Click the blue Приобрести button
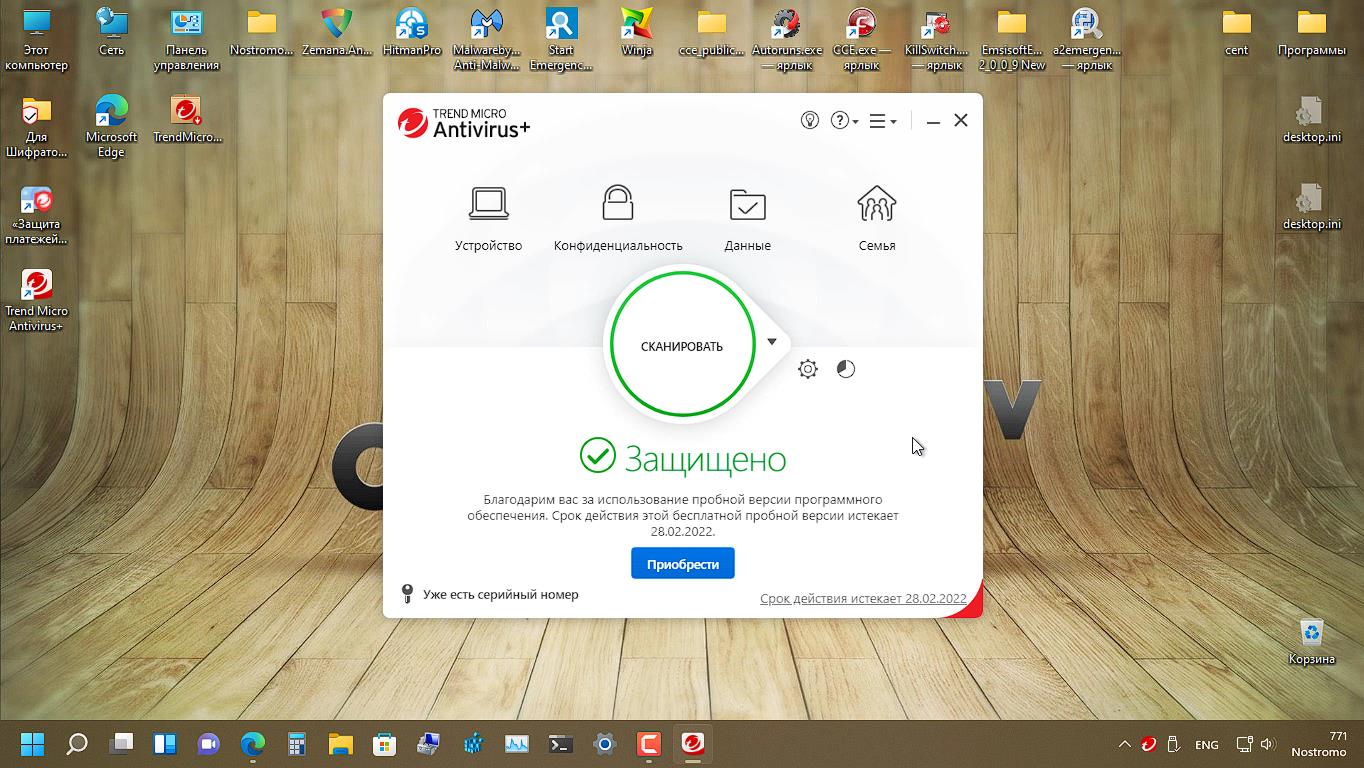 [x=683, y=564]
